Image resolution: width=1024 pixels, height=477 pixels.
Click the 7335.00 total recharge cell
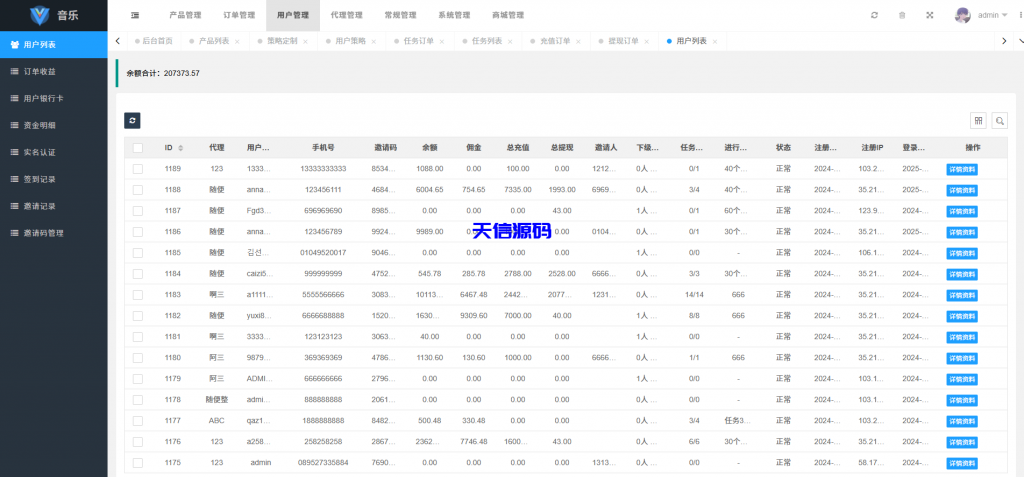coord(518,189)
